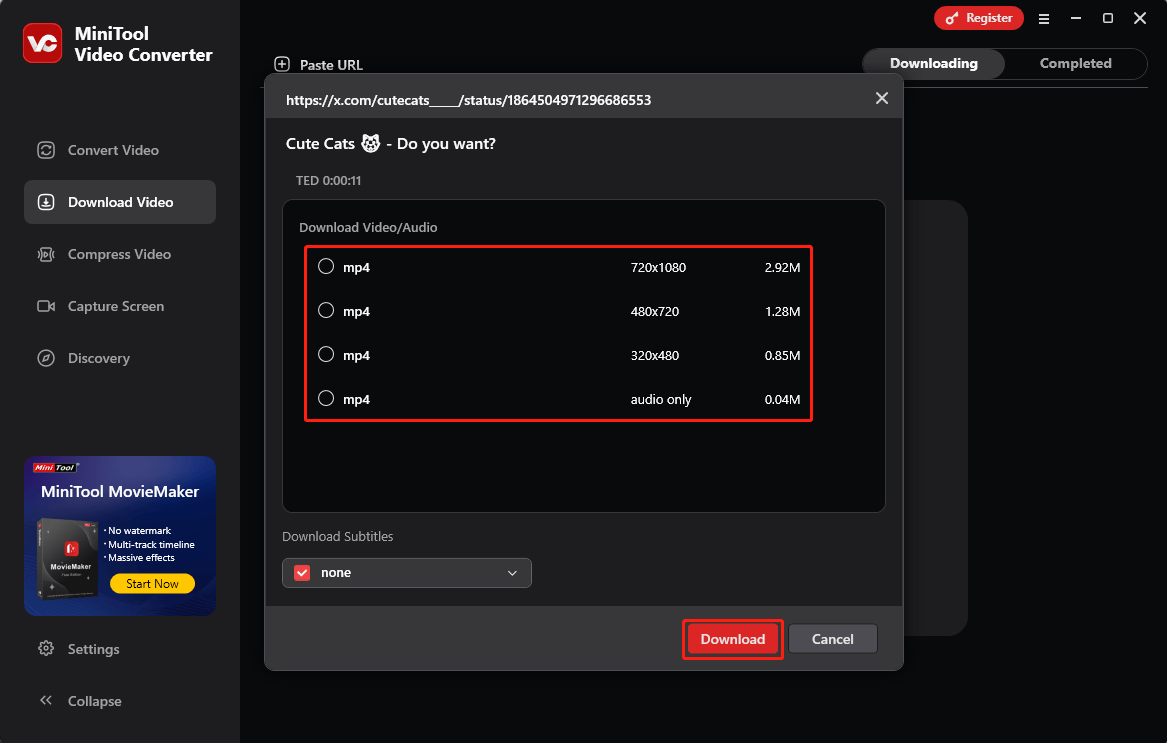The image size is (1167, 743).
Task: Go to the Compress Video section
Action: coord(120,255)
